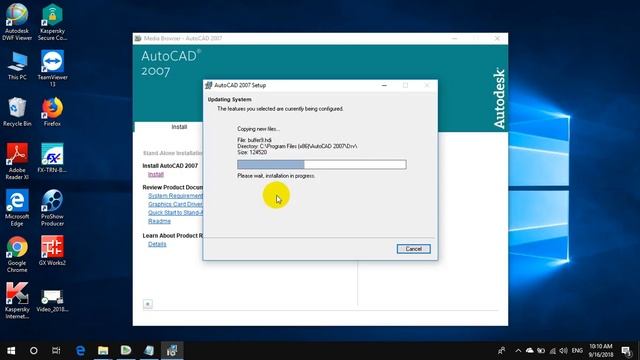The height and width of the screenshot is (360, 640).
Task: Open ProShow Producer desktop icon
Action: point(52,208)
